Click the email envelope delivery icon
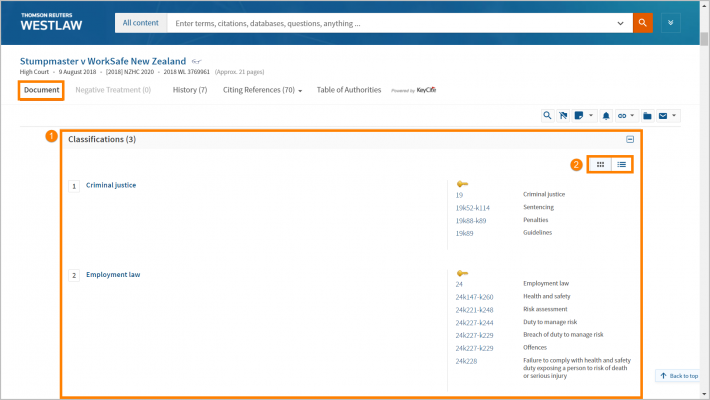The height and width of the screenshot is (400, 710). 663,116
